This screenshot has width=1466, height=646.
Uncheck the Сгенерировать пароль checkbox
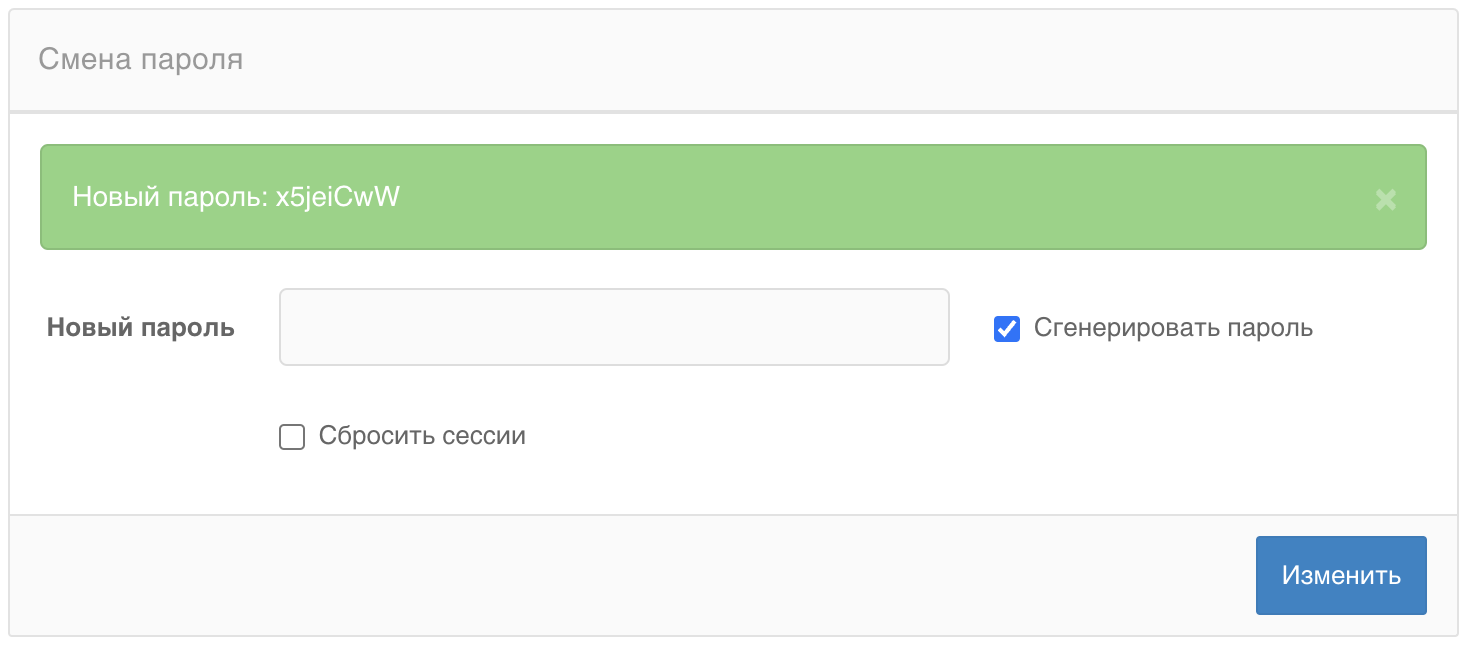click(1007, 328)
